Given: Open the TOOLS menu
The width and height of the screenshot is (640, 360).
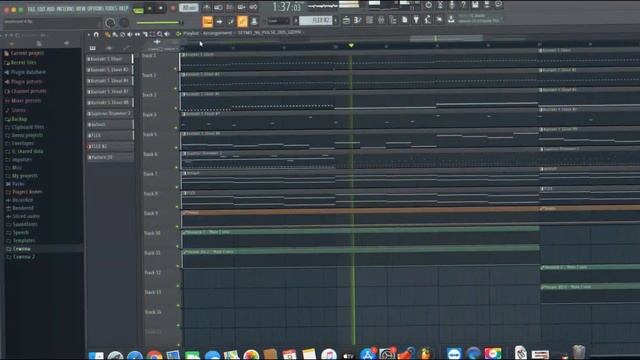Looking at the screenshot, I should [111, 9].
